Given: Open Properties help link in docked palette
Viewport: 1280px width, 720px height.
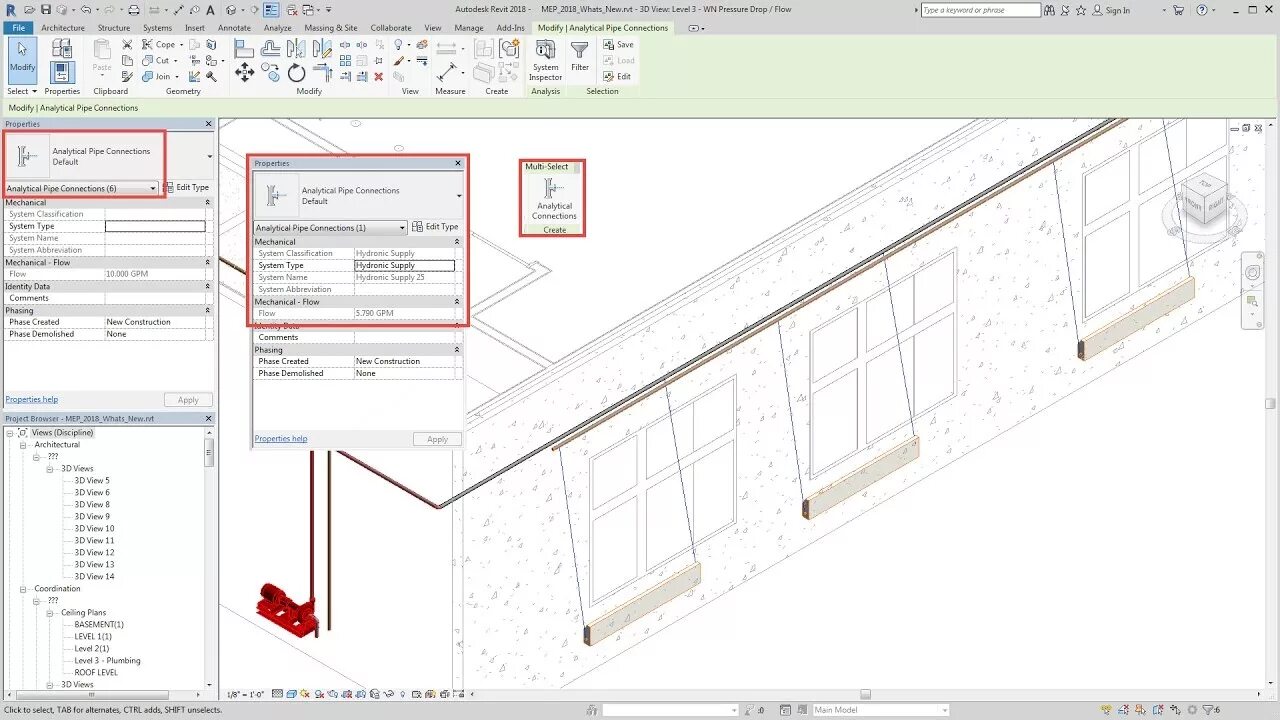Looking at the screenshot, I should [x=32, y=399].
